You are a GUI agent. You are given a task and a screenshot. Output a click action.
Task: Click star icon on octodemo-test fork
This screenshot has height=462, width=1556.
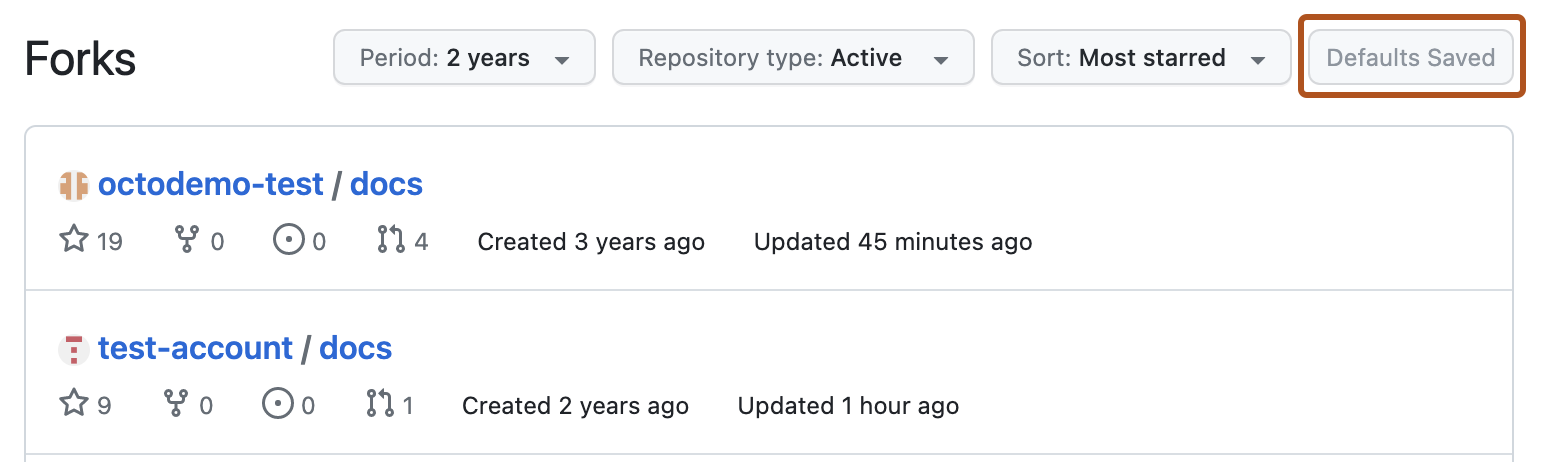tap(74, 241)
